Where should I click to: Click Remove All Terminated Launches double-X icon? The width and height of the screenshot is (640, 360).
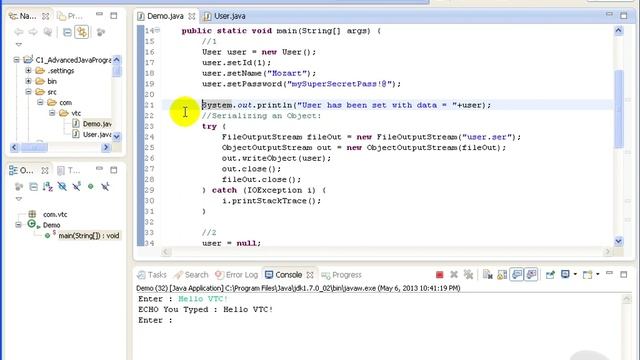click(x=468, y=275)
